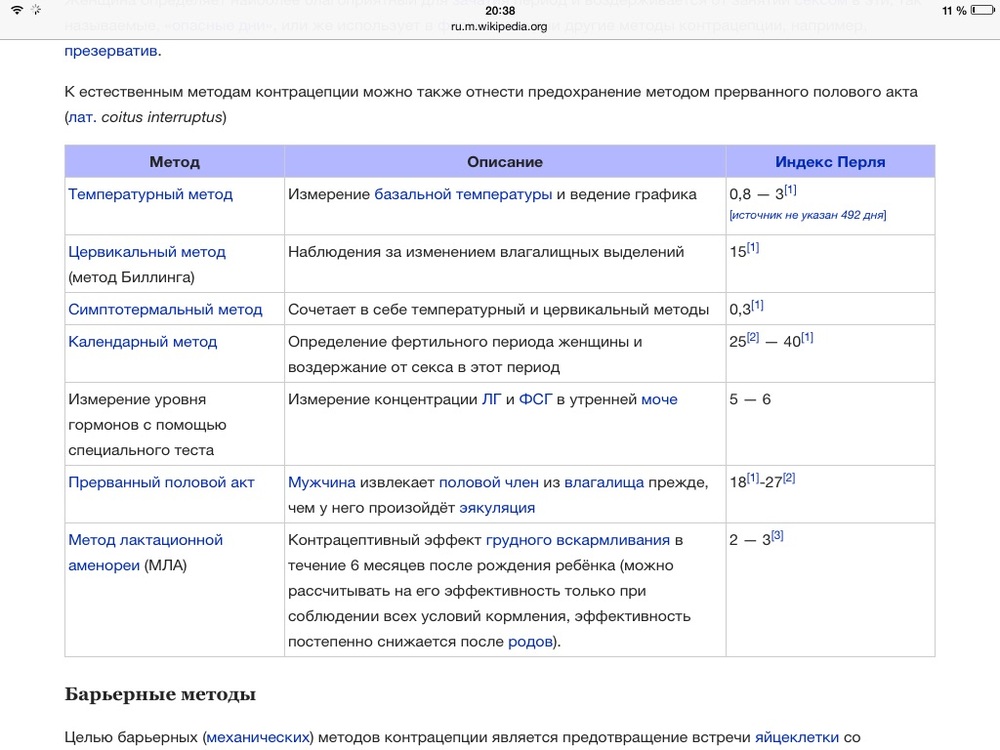Open the 'Календарный метод' link

point(142,341)
